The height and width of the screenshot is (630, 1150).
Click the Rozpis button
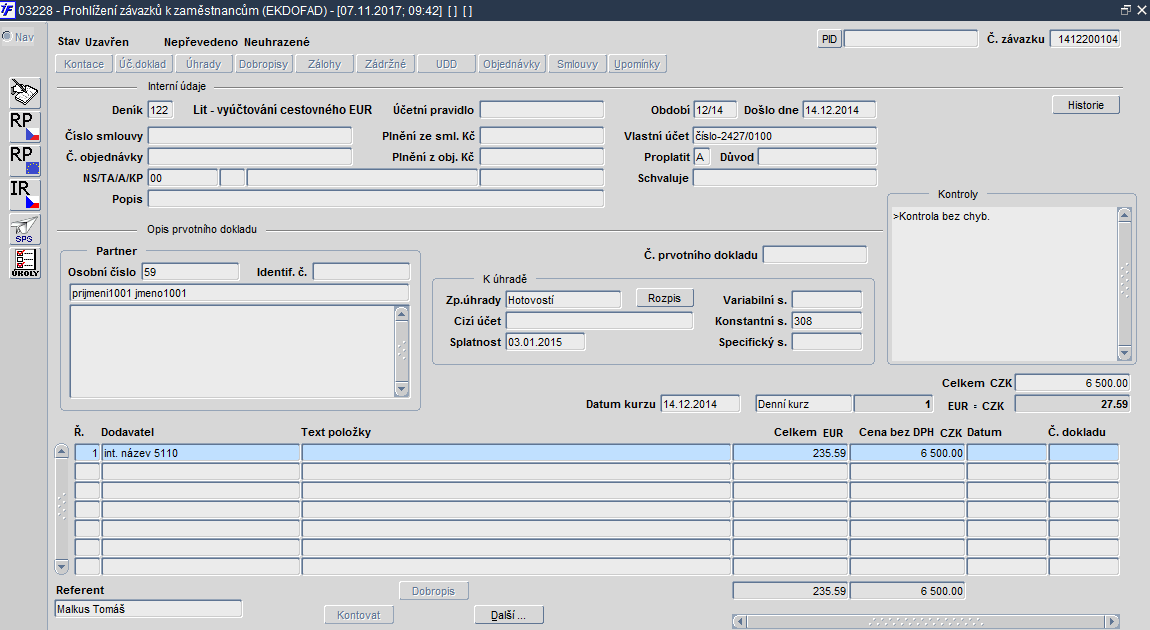click(664, 298)
